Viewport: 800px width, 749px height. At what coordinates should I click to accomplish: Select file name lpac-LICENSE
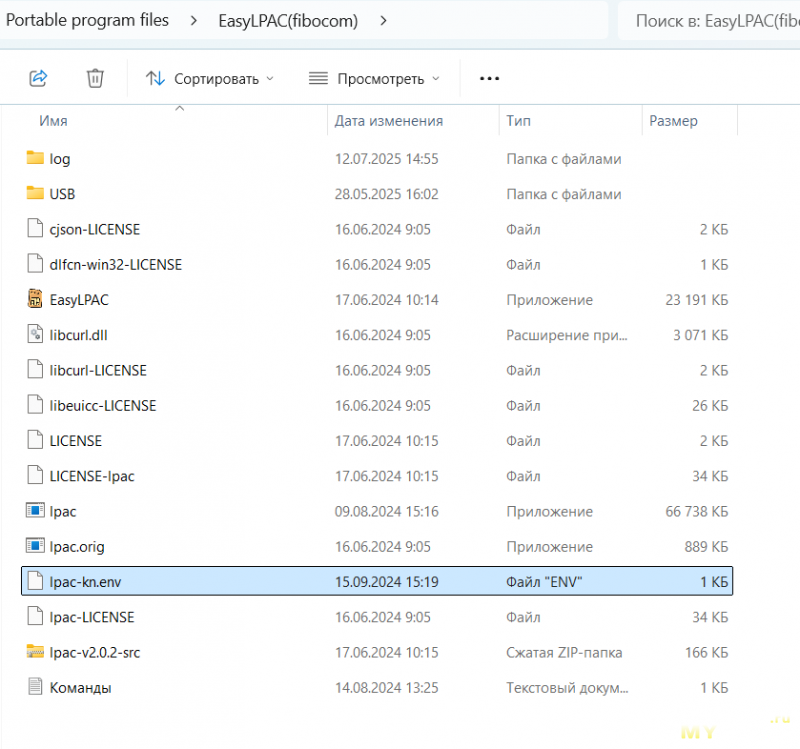92,617
